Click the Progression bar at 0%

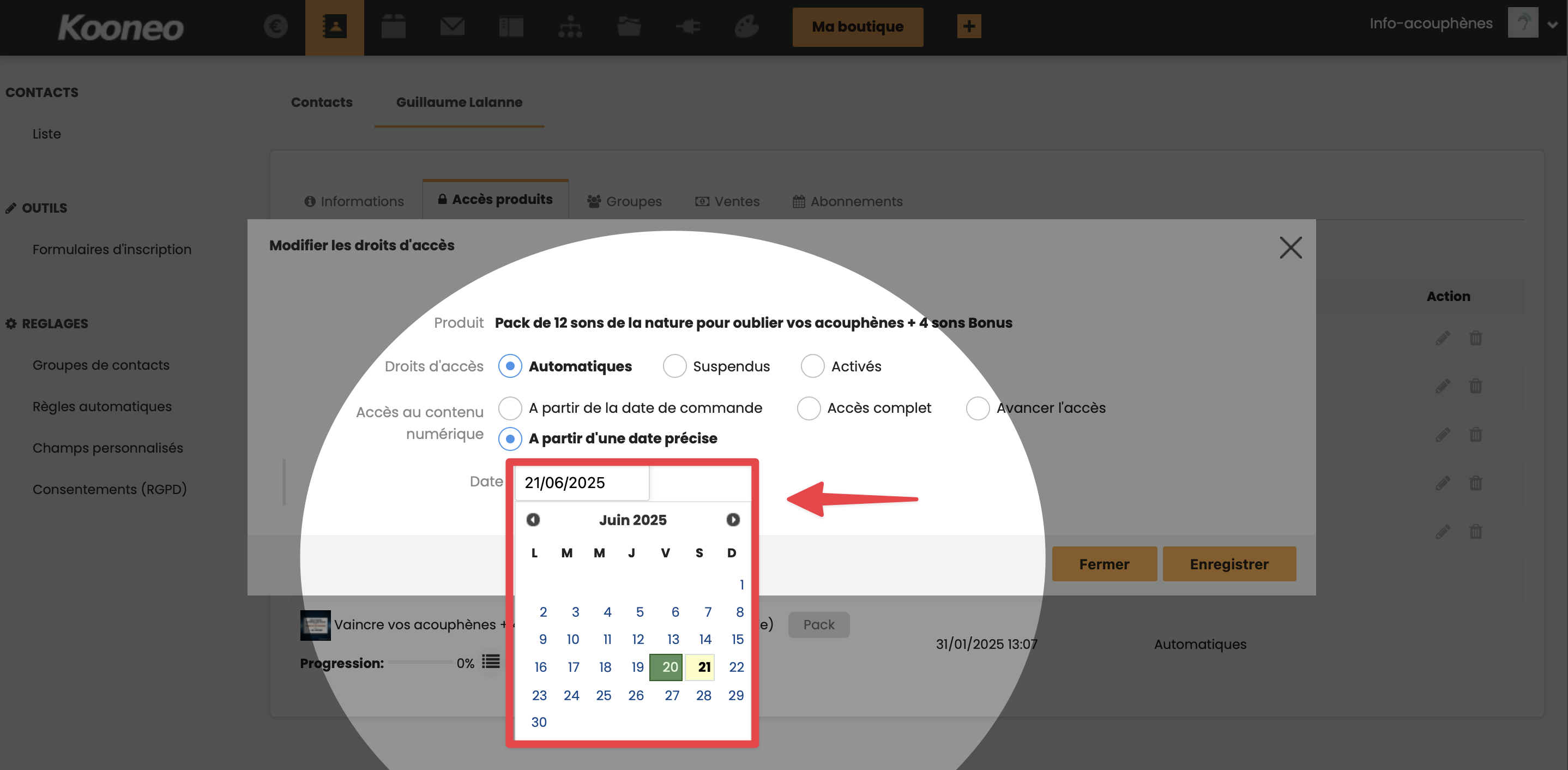pyautogui.click(x=420, y=662)
